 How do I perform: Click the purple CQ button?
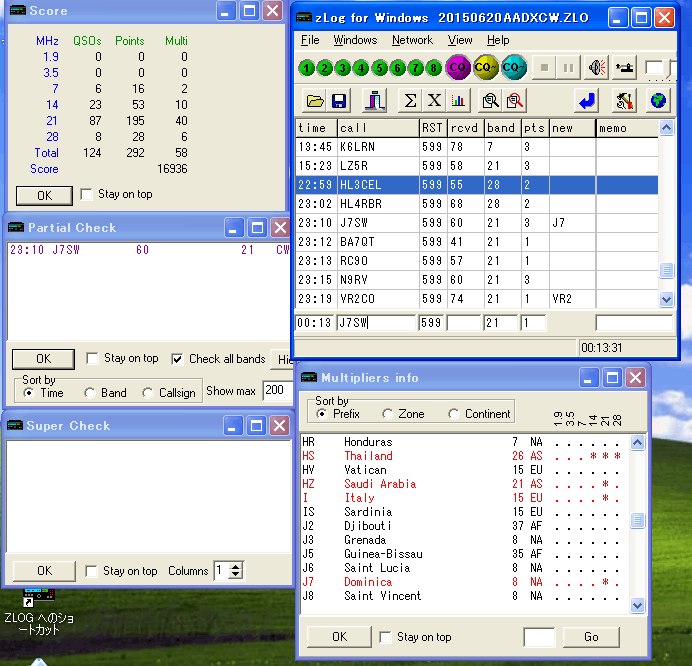point(458,67)
